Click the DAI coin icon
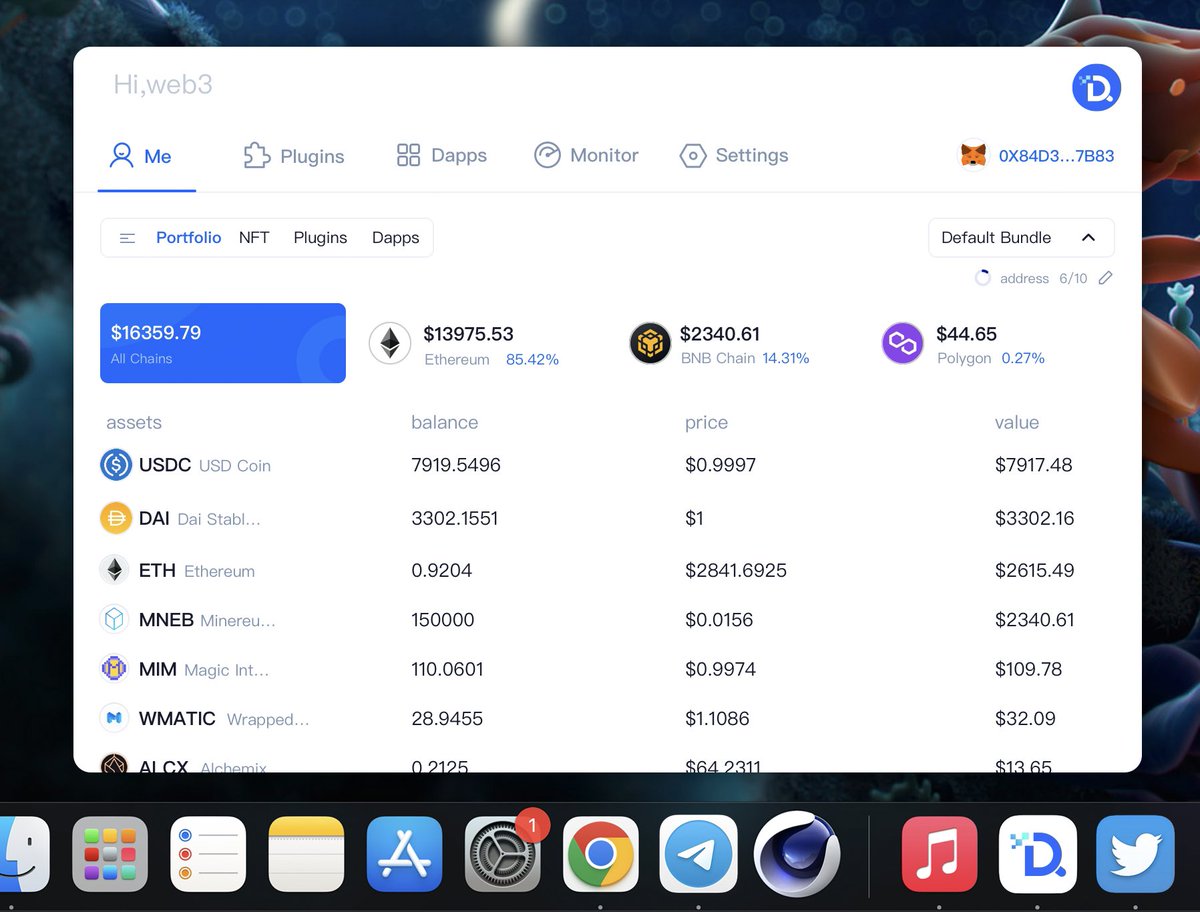This screenshot has height=912, width=1200. pos(116,518)
